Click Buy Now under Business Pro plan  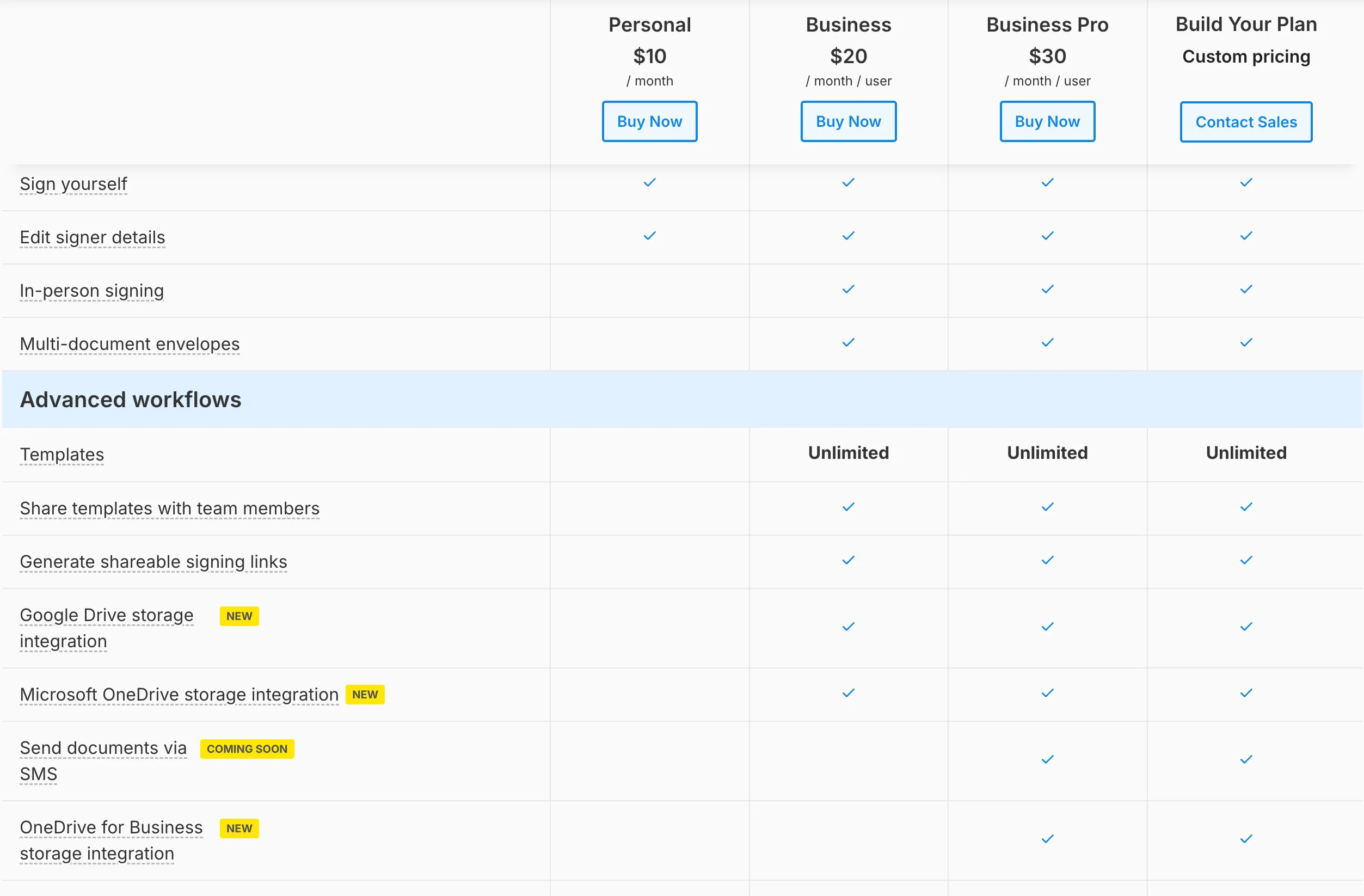tap(1047, 121)
